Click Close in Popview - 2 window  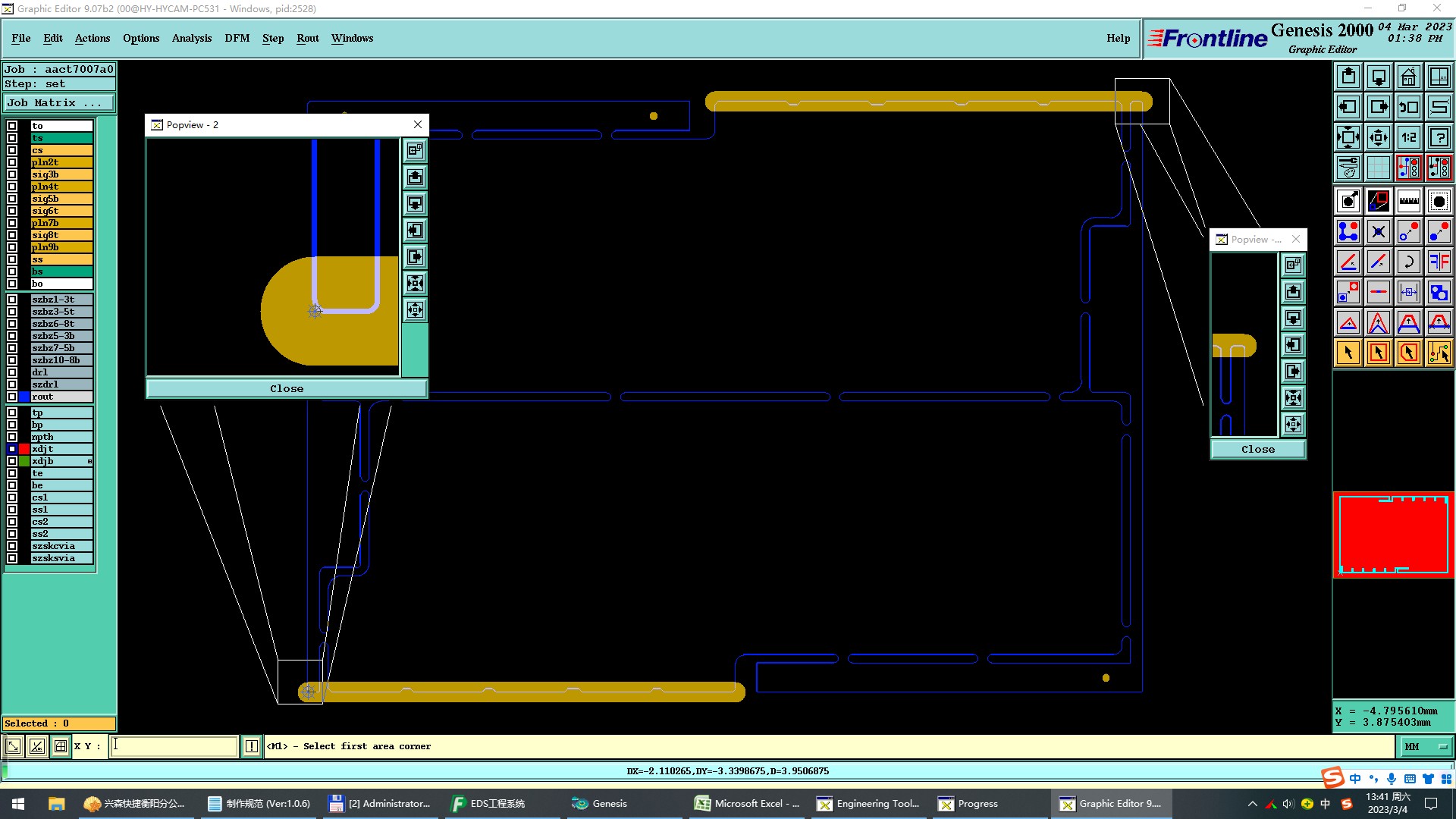click(x=287, y=388)
